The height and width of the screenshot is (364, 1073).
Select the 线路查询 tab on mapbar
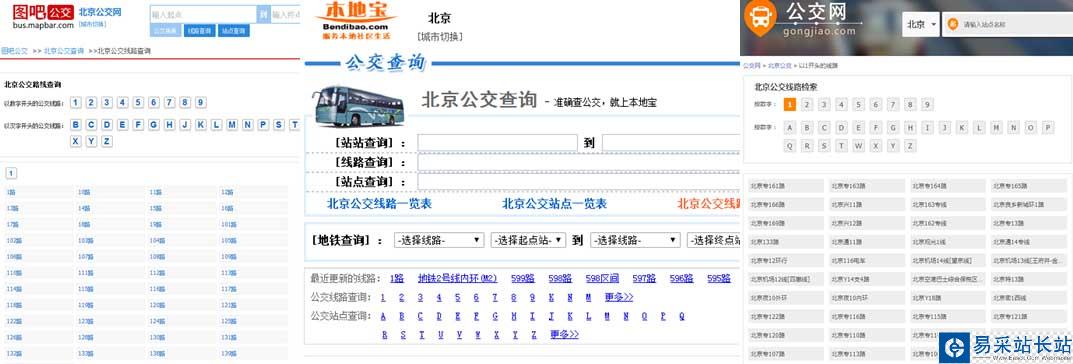(200, 31)
